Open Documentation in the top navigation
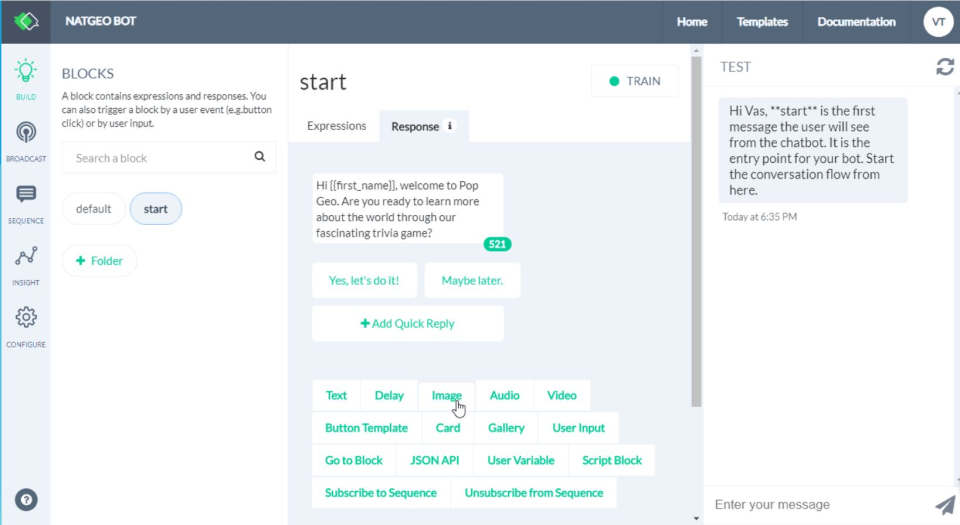960x525 pixels. pos(856,22)
